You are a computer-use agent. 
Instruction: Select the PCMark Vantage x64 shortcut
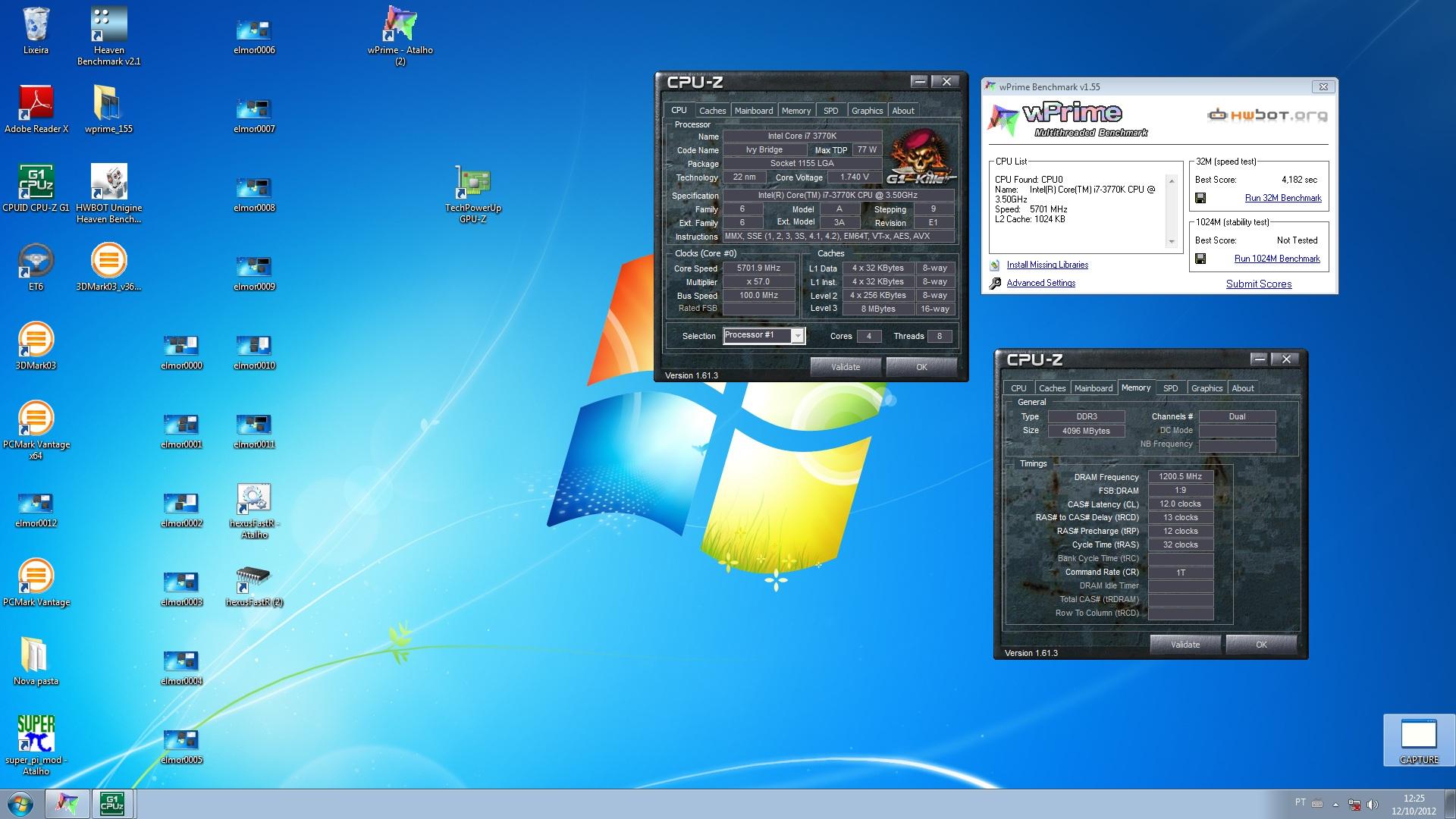pyautogui.click(x=36, y=430)
